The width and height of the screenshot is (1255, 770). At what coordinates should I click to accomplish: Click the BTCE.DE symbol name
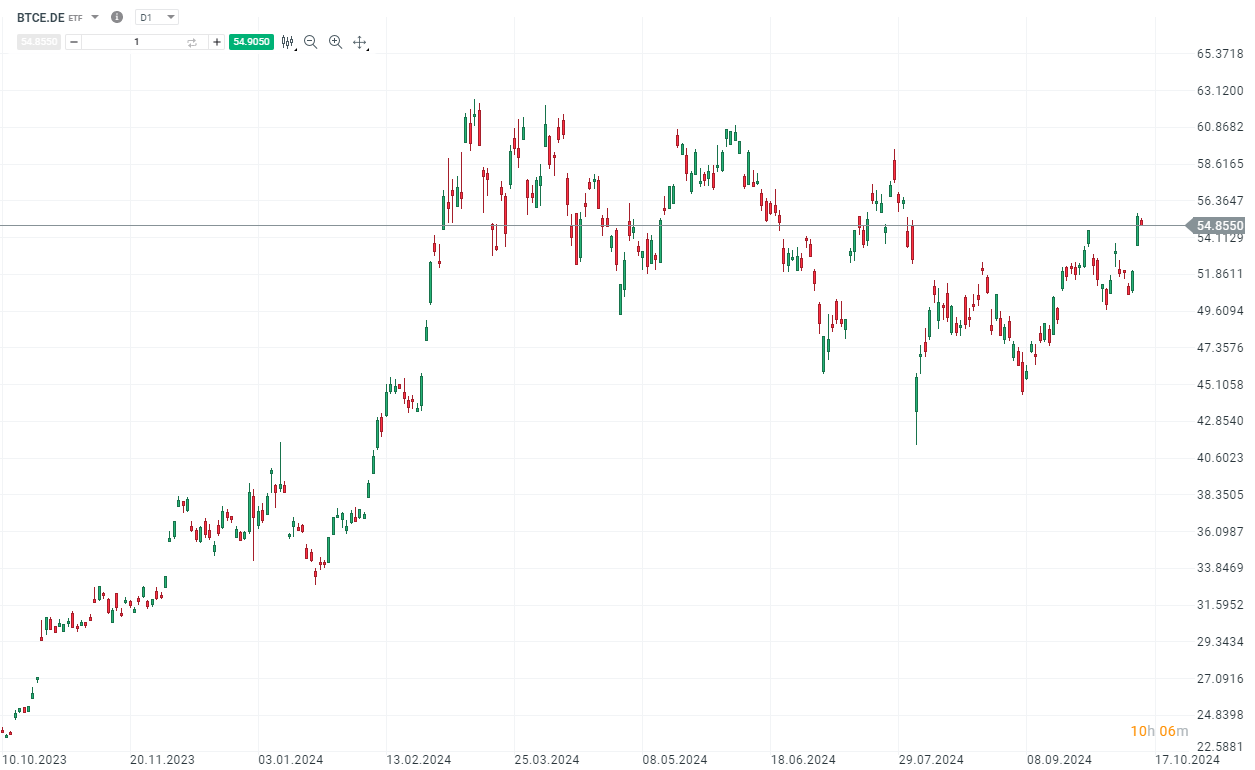(40, 17)
